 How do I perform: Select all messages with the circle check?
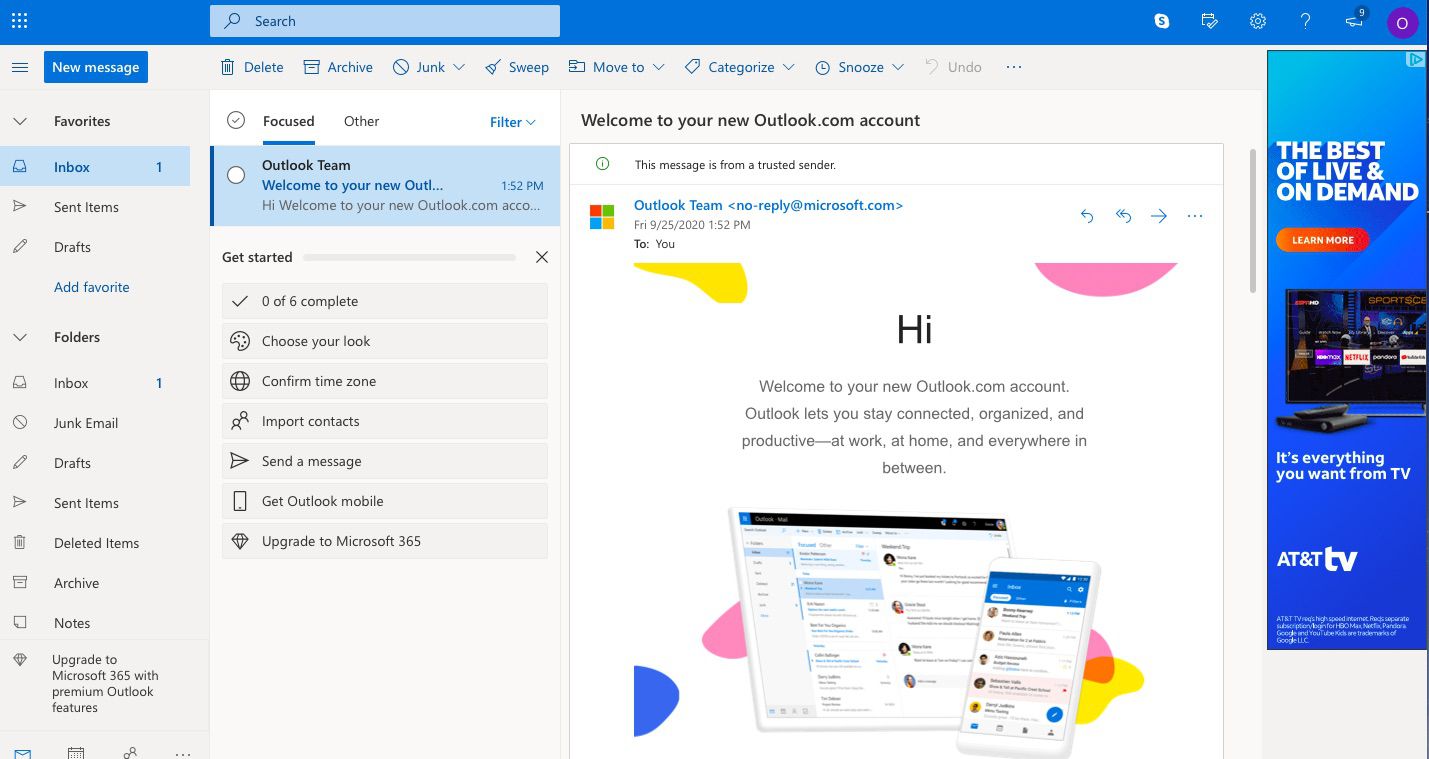click(236, 120)
